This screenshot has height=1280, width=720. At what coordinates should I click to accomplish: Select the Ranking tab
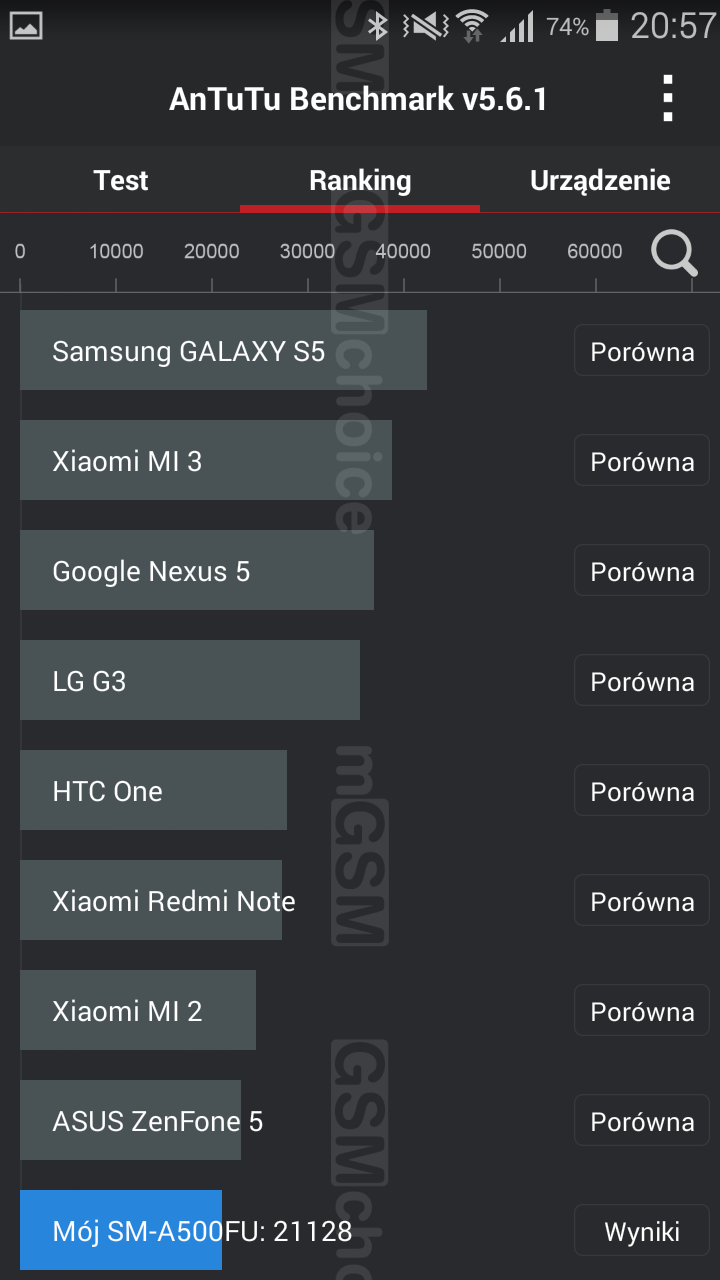click(x=360, y=181)
